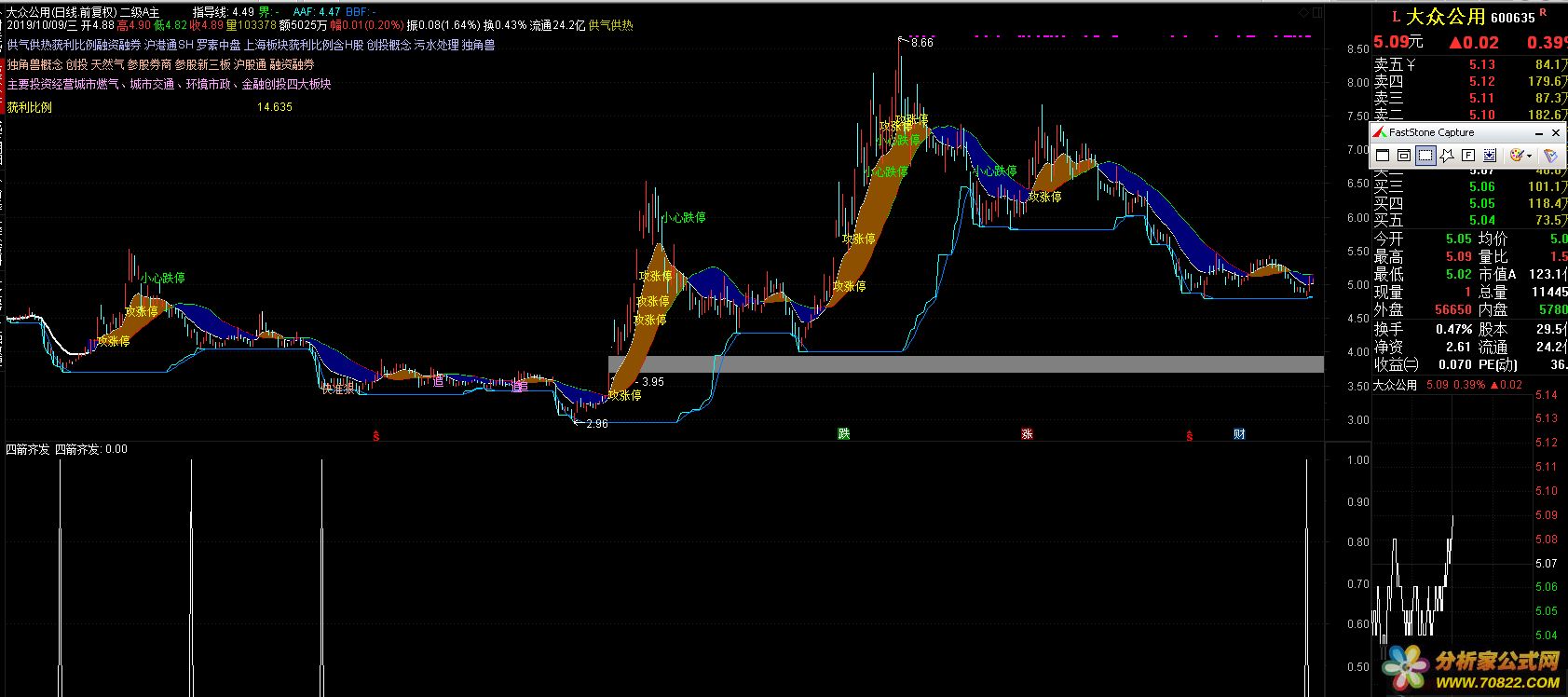1568x697 pixels.
Task: Click the diamond icon at chart top-right
Action: point(1303,13)
